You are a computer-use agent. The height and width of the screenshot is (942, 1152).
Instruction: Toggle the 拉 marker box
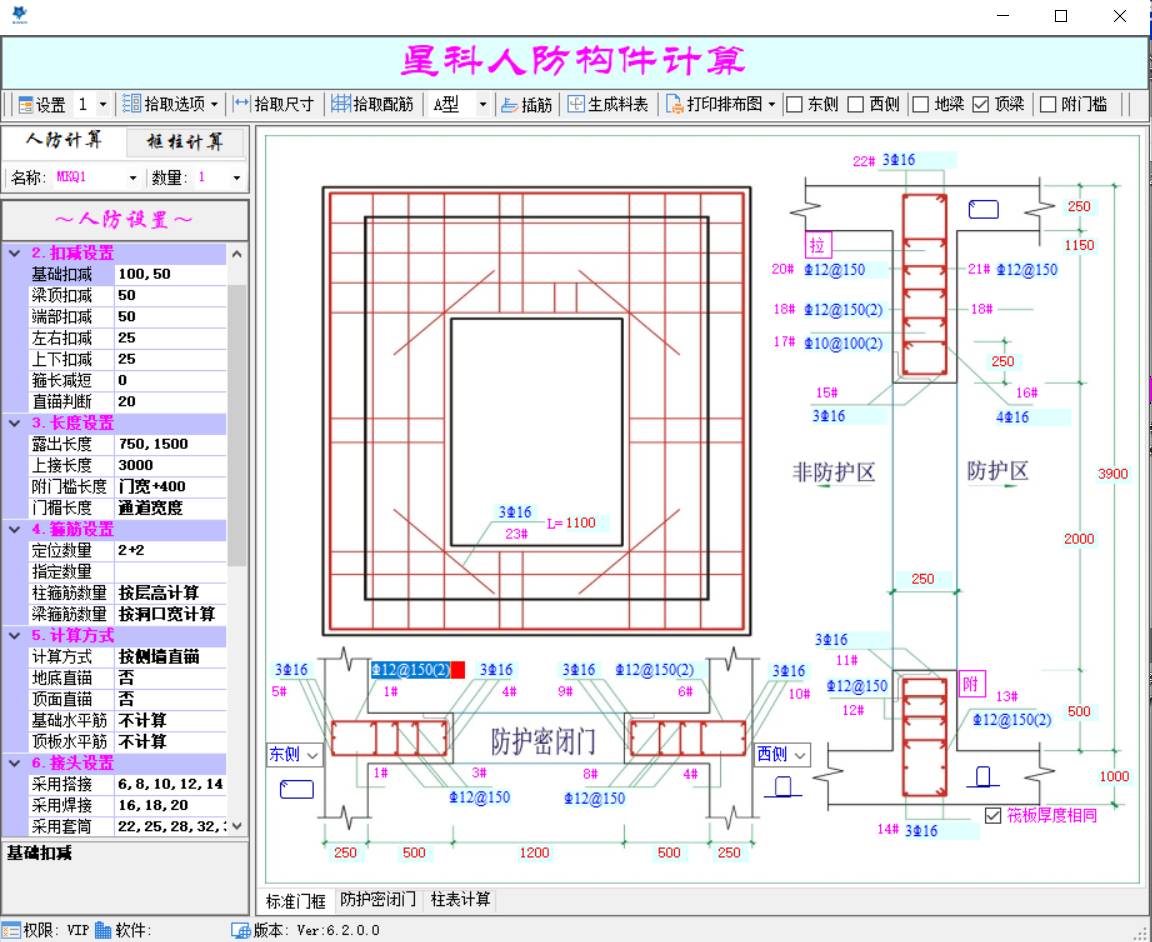(x=818, y=245)
